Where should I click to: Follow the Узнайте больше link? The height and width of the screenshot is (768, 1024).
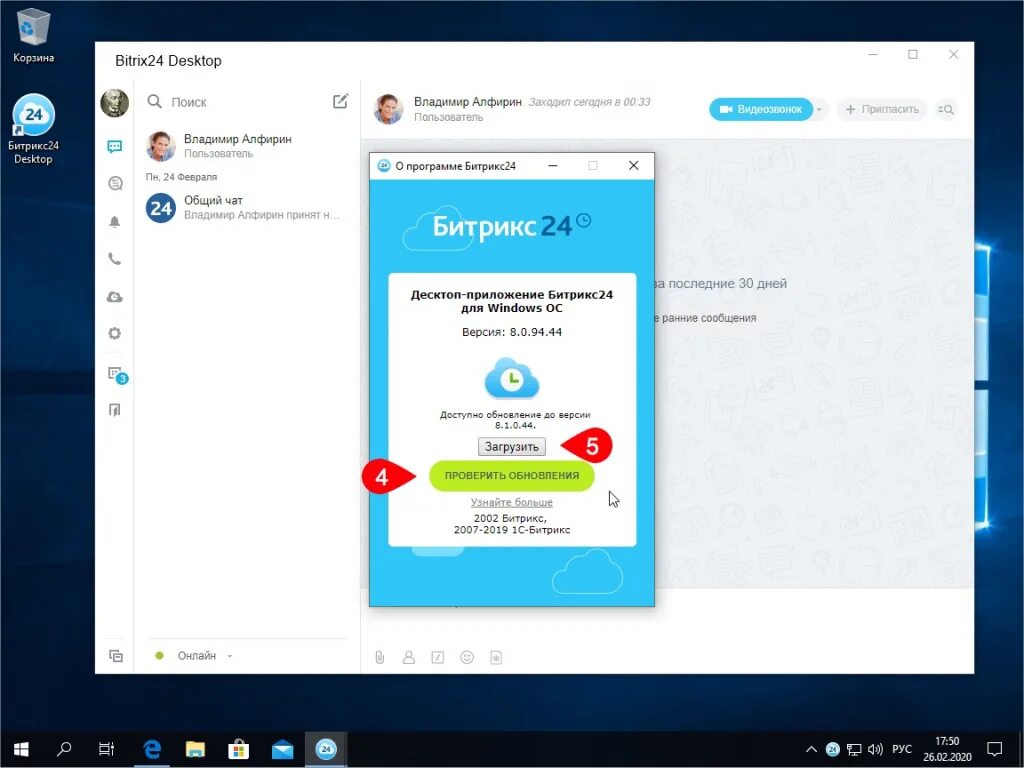click(511, 502)
